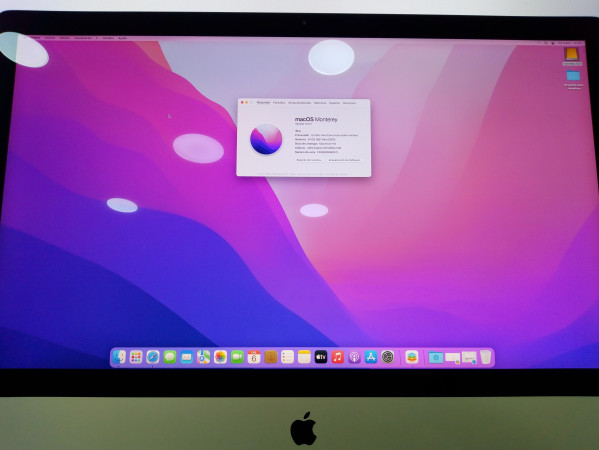Screen dimensions: 599x450
Task: Open the Finder menu in menu bar
Action: pos(35,38)
